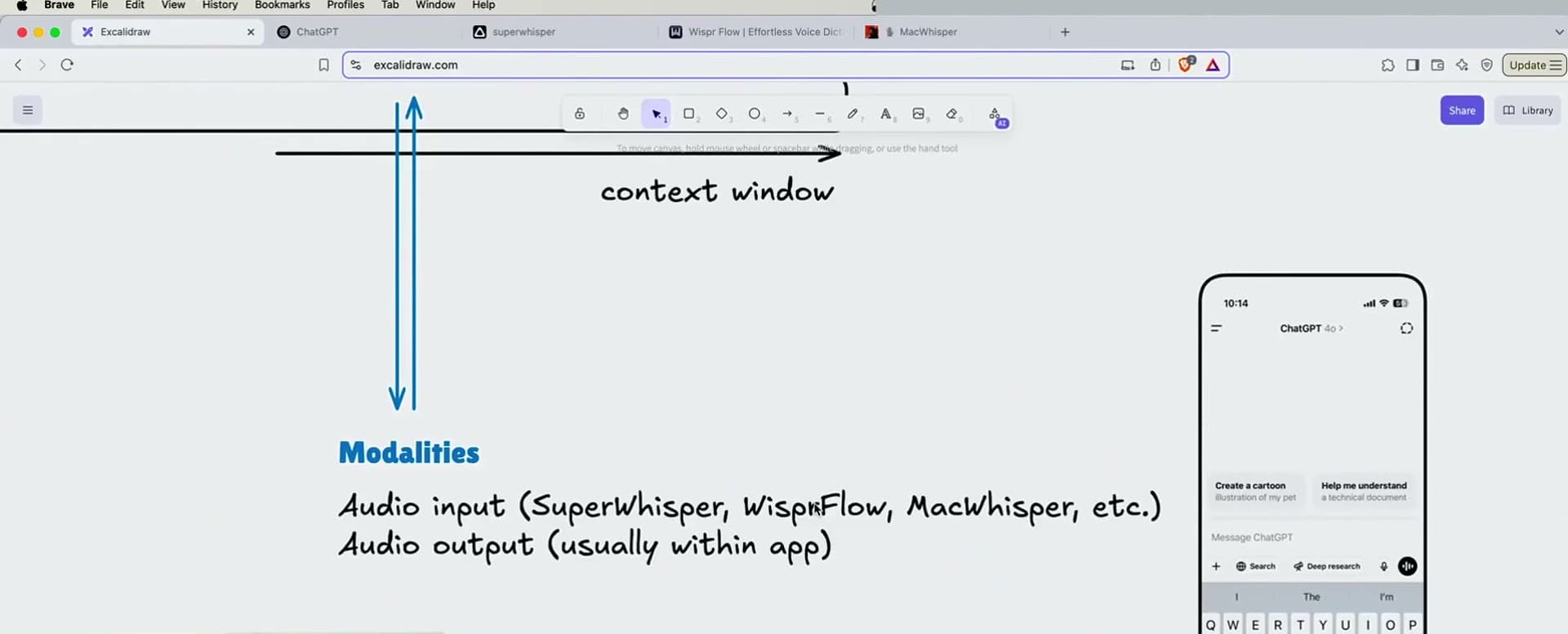The width and height of the screenshot is (1568, 634).
Task: Select the Insert image tool
Action: 919,114
